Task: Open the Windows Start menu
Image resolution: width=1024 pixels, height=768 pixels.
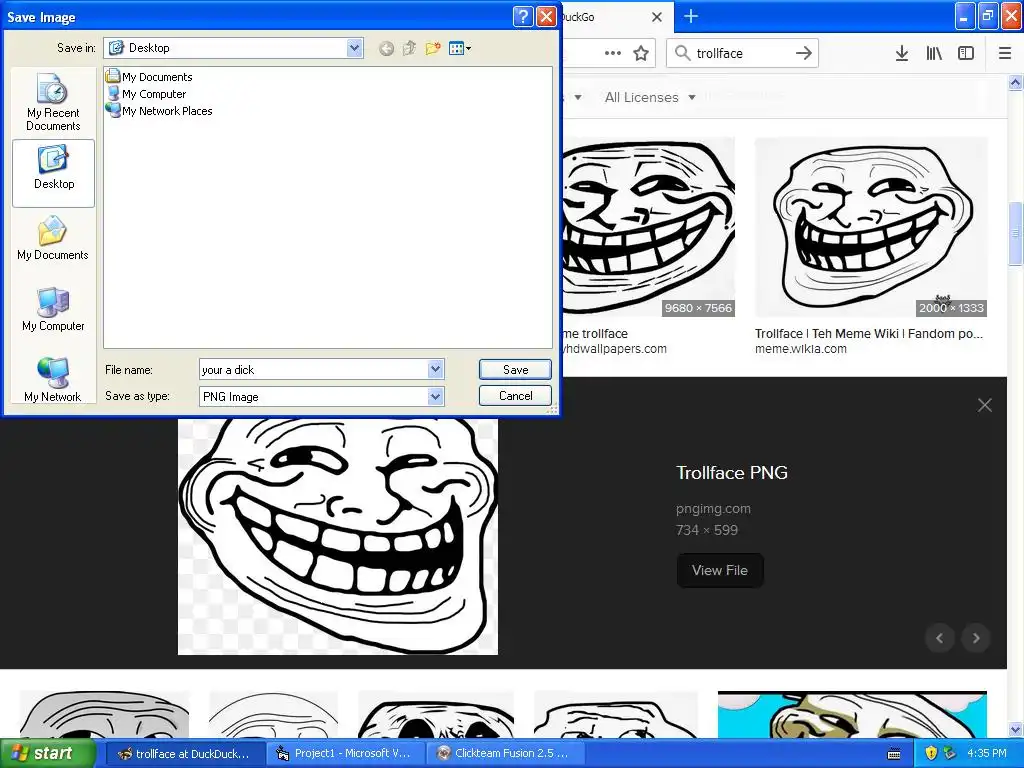Action: (48, 754)
